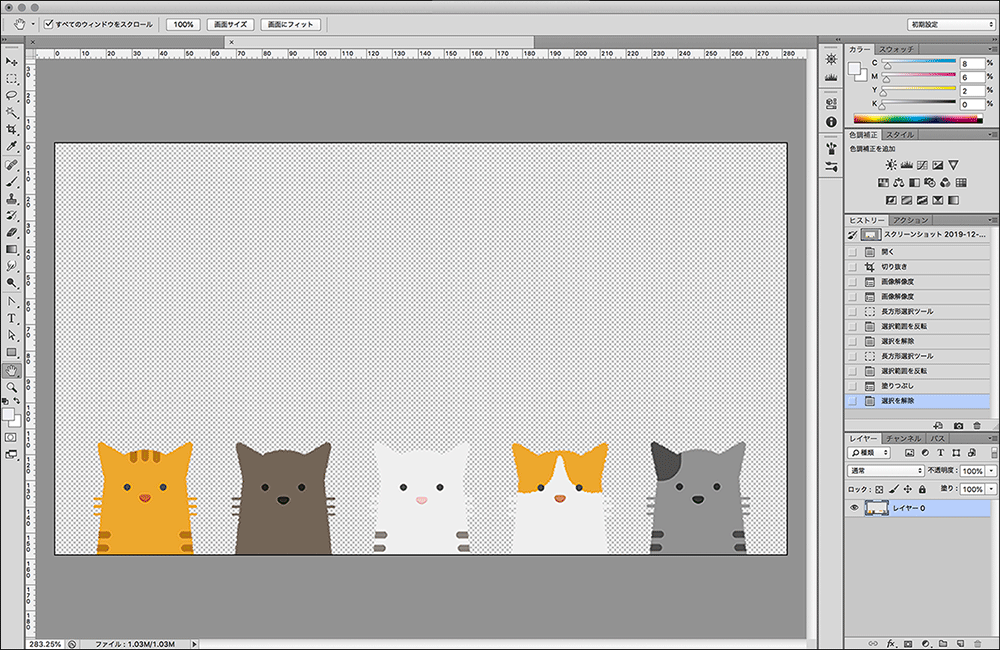This screenshot has width=1000, height=650.
Task: Click the fx layer style icon
Action: click(889, 643)
